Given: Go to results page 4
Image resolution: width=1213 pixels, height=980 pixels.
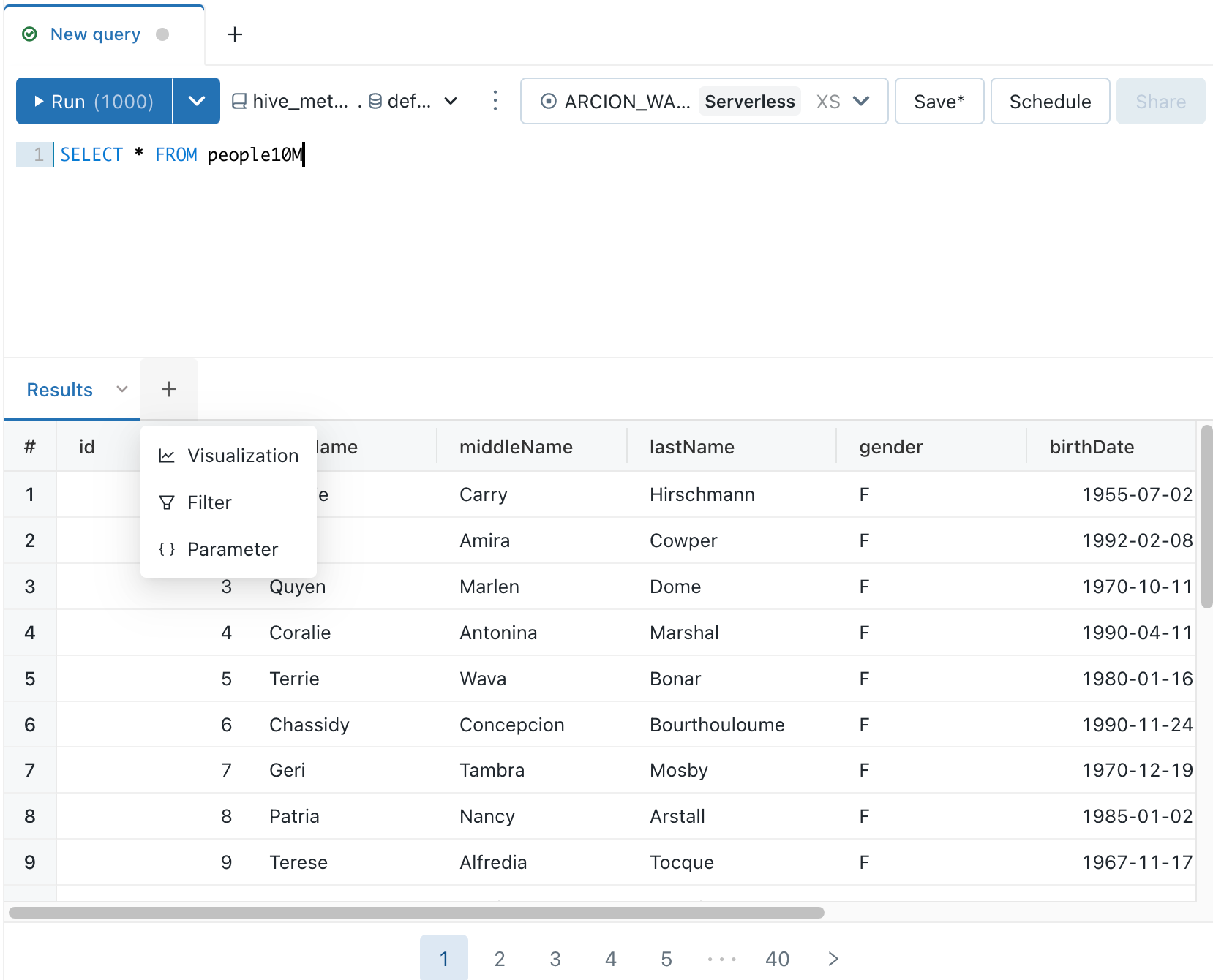Looking at the screenshot, I should coord(611,958).
